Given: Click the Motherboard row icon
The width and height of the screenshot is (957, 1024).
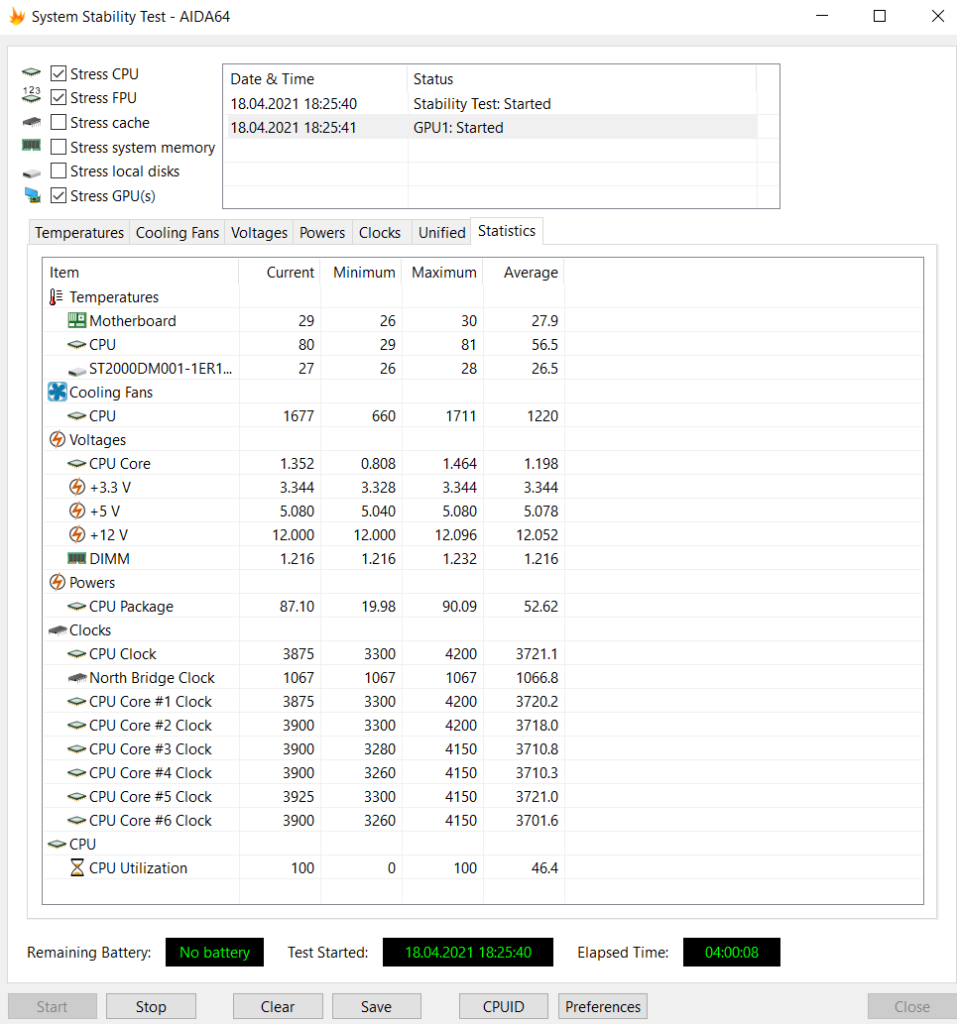Looking at the screenshot, I should coord(77,320).
